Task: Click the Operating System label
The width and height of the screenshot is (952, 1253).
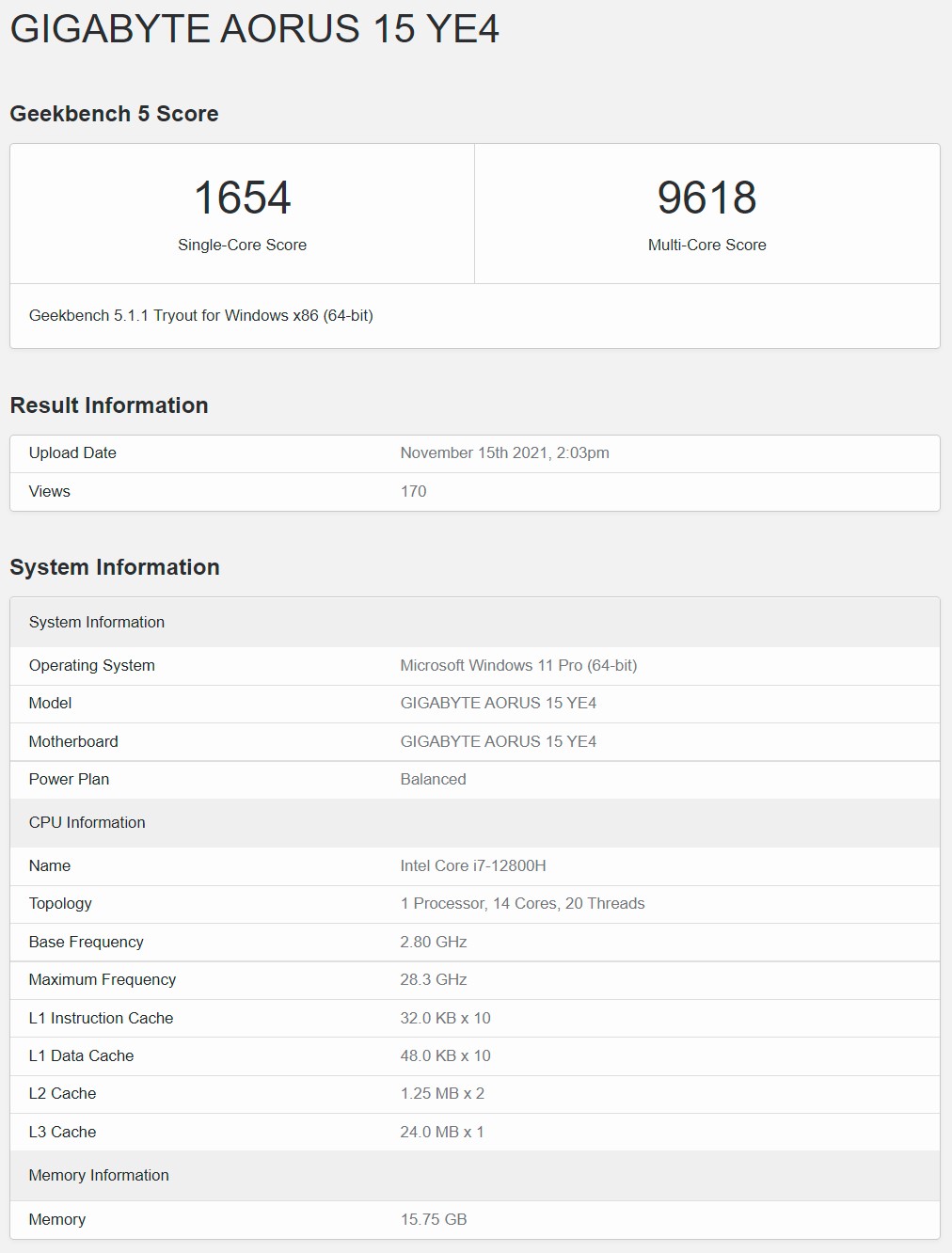Action: point(92,665)
